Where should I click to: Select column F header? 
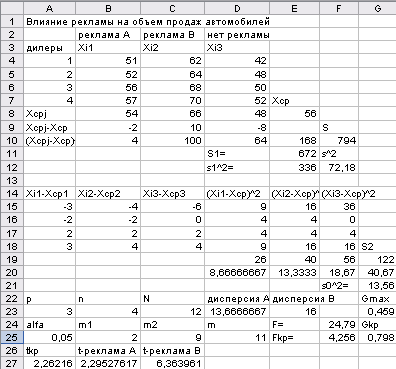[339, 8]
